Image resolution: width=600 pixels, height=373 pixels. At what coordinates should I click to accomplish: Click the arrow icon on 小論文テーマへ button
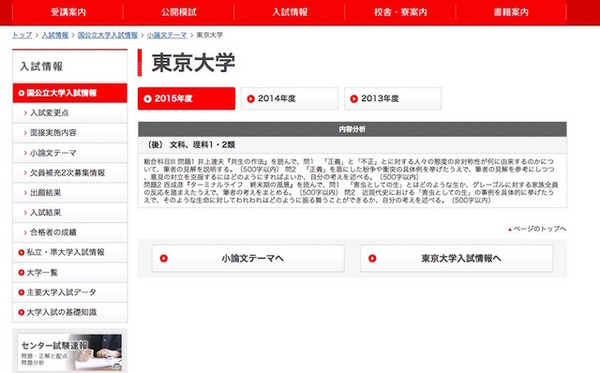(x=164, y=259)
